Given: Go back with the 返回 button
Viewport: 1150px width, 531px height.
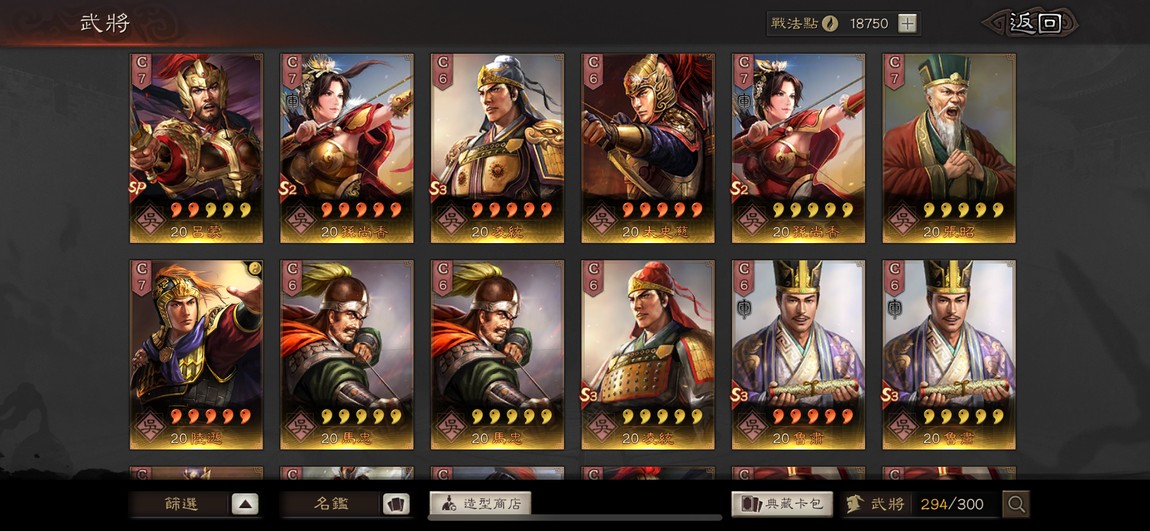Looking at the screenshot, I should (x=1033, y=23).
